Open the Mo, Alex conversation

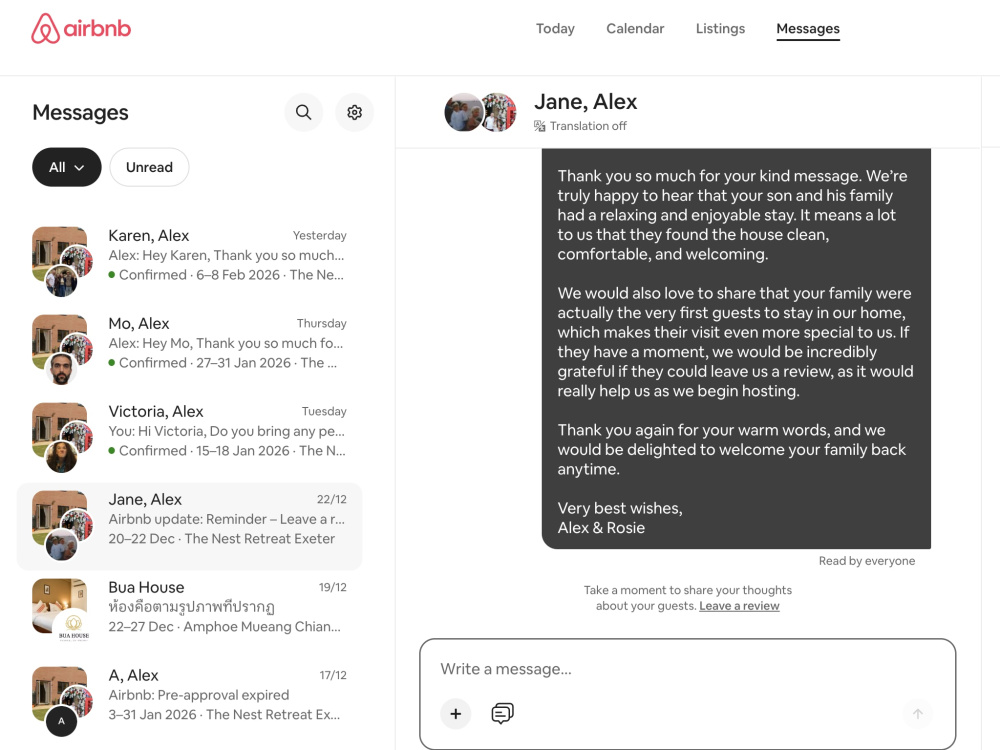point(189,350)
